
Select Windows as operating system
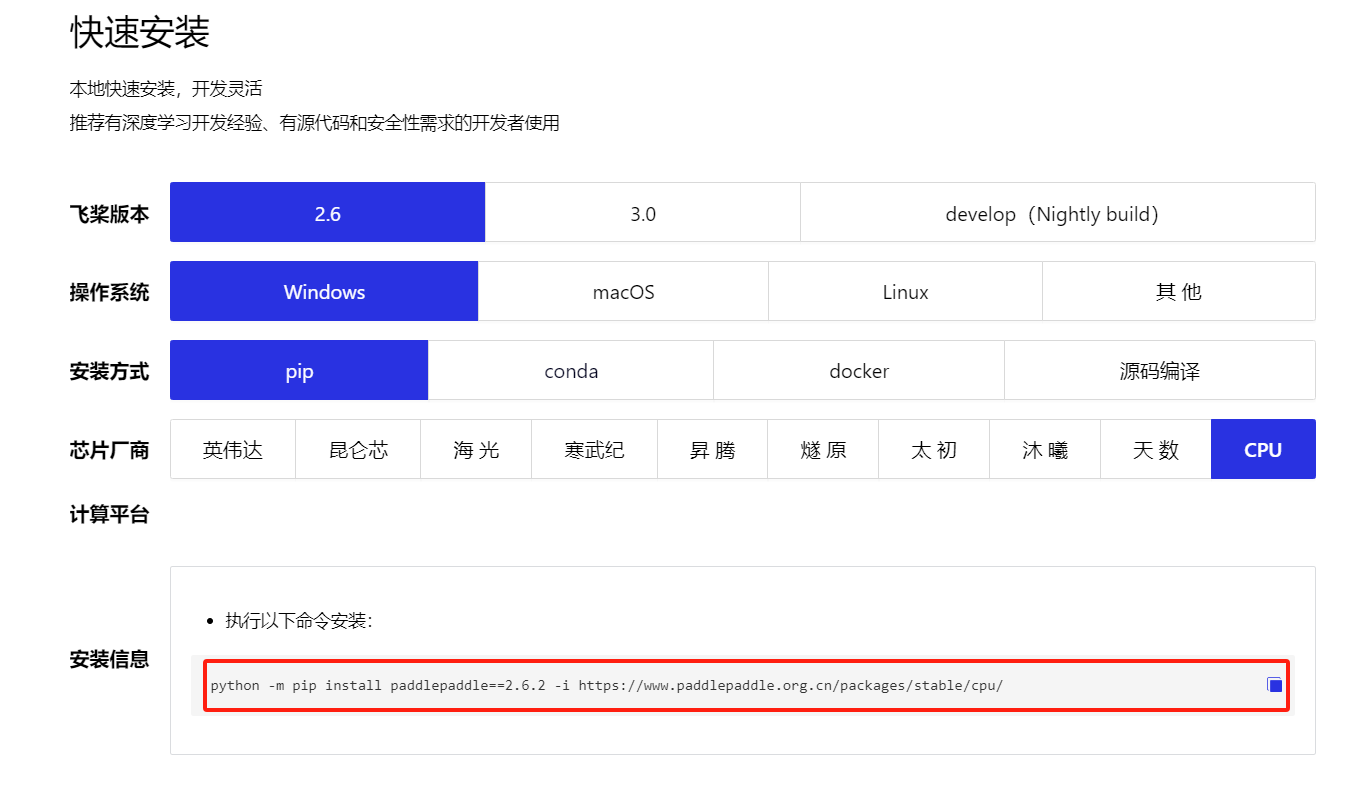[x=324, y=291]
